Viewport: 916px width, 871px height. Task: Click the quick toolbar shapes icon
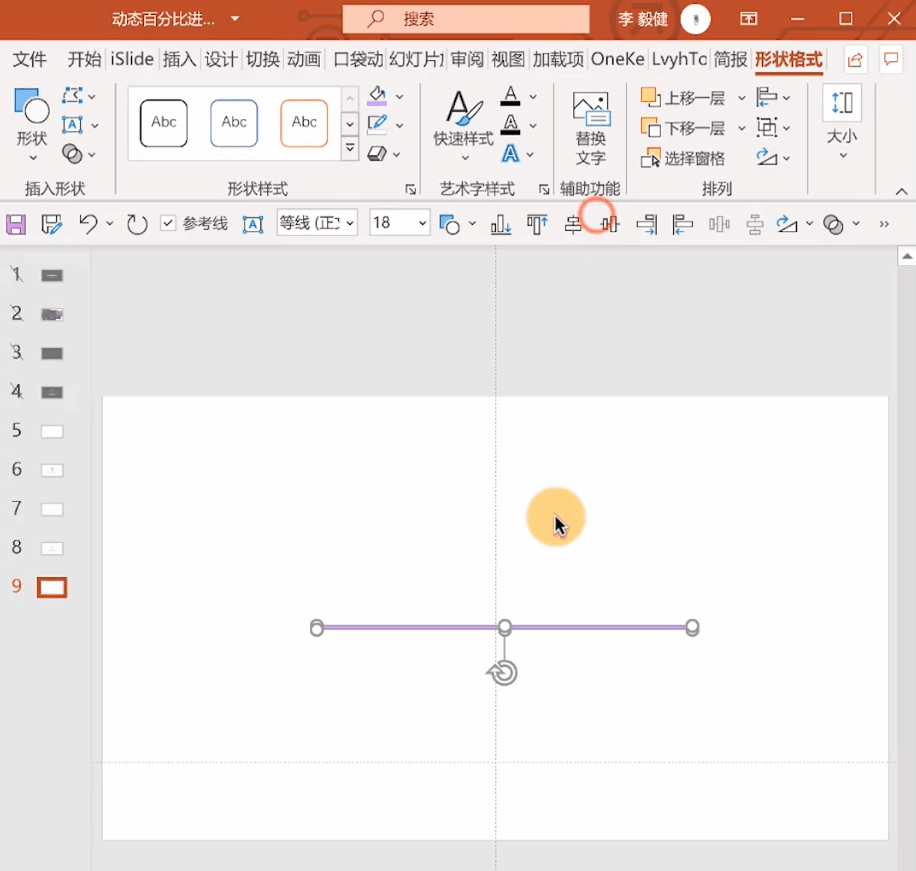449,224
